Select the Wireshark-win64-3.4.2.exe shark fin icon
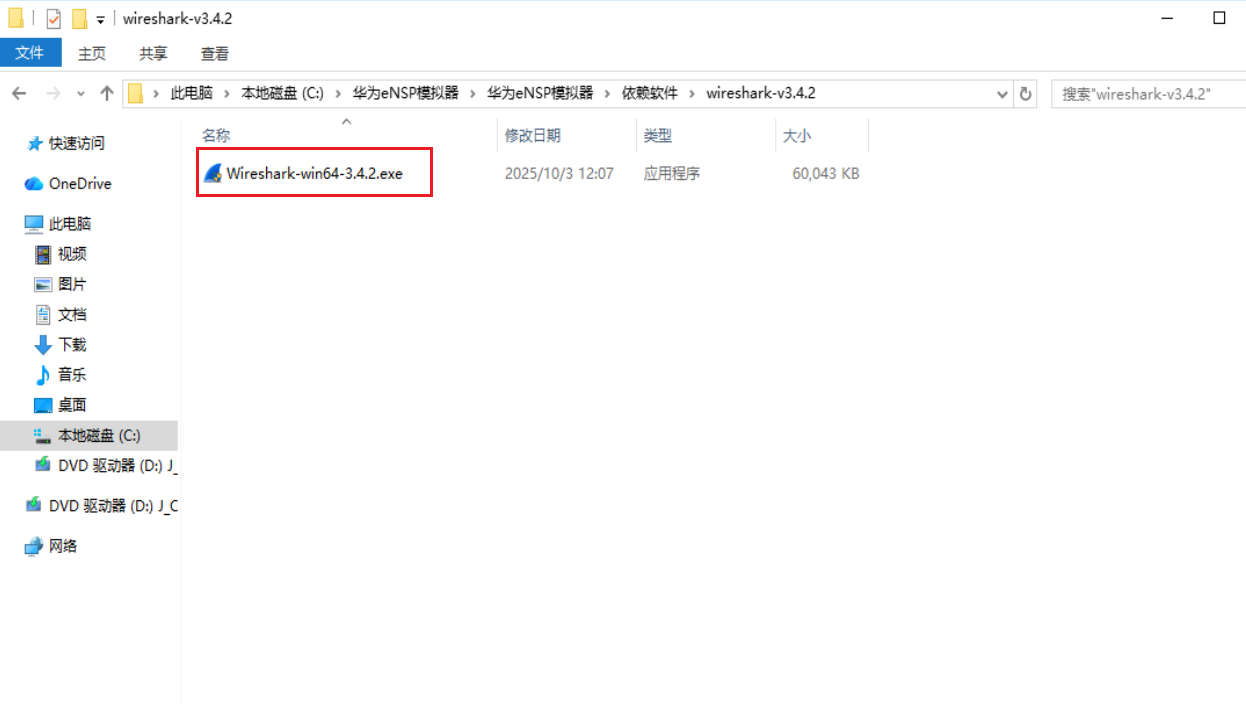Viewport: 1246px width, 704px height. pos(212,173)
